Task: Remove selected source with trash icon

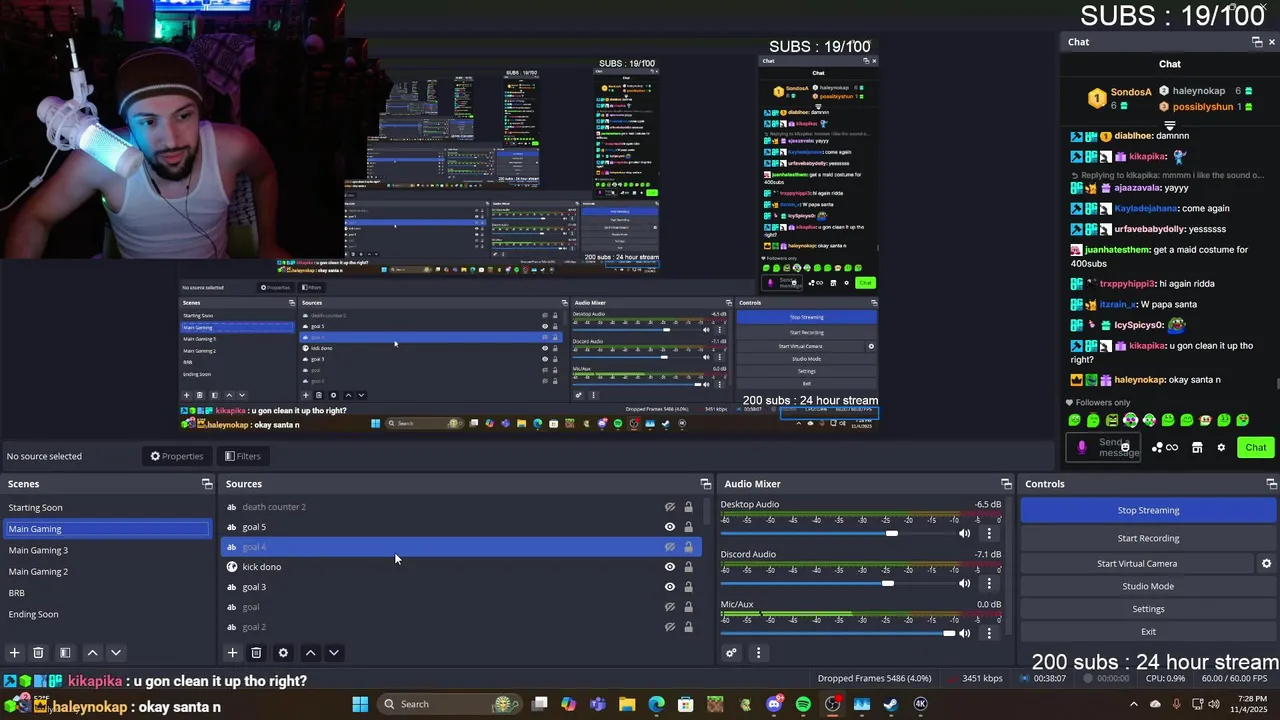Action: tap(256, 653)
